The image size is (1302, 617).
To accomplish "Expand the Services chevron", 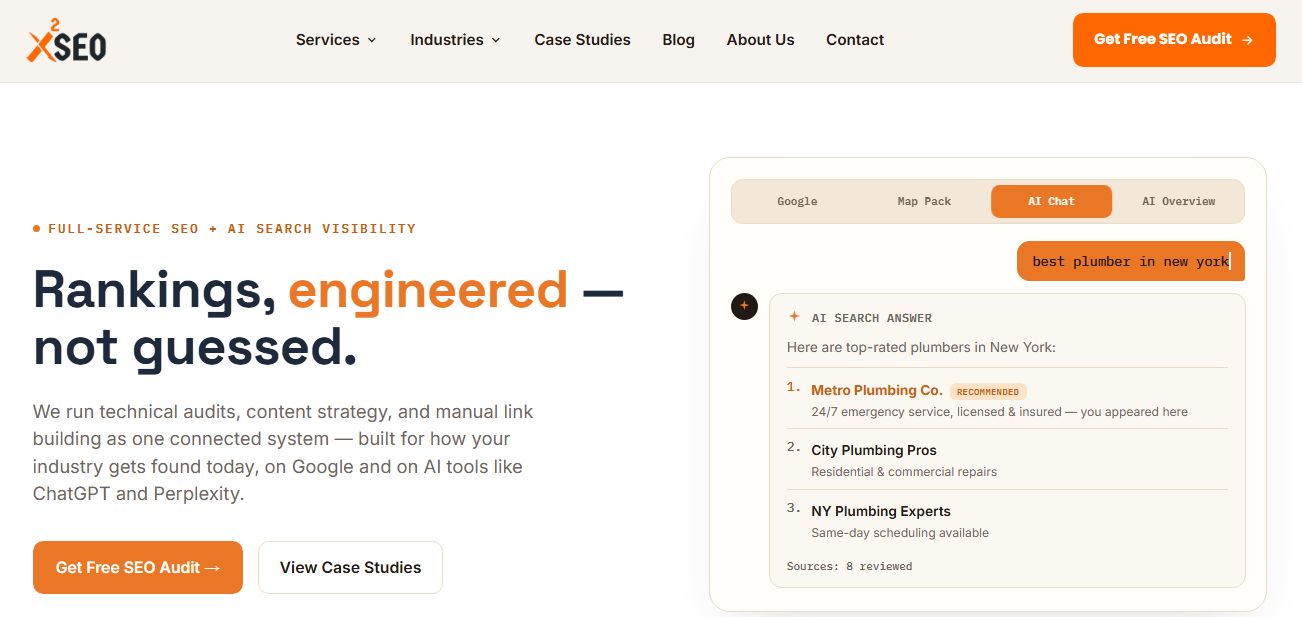I will click(x=372, y=40).
